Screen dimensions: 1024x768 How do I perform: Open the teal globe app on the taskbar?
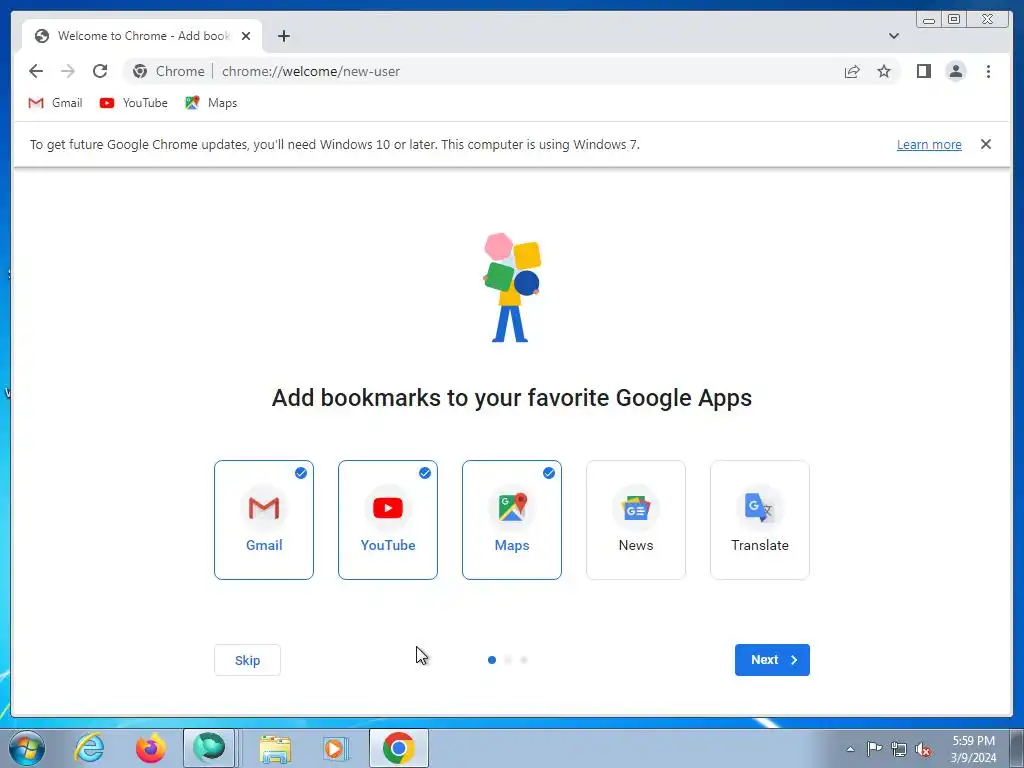point(209,748)
